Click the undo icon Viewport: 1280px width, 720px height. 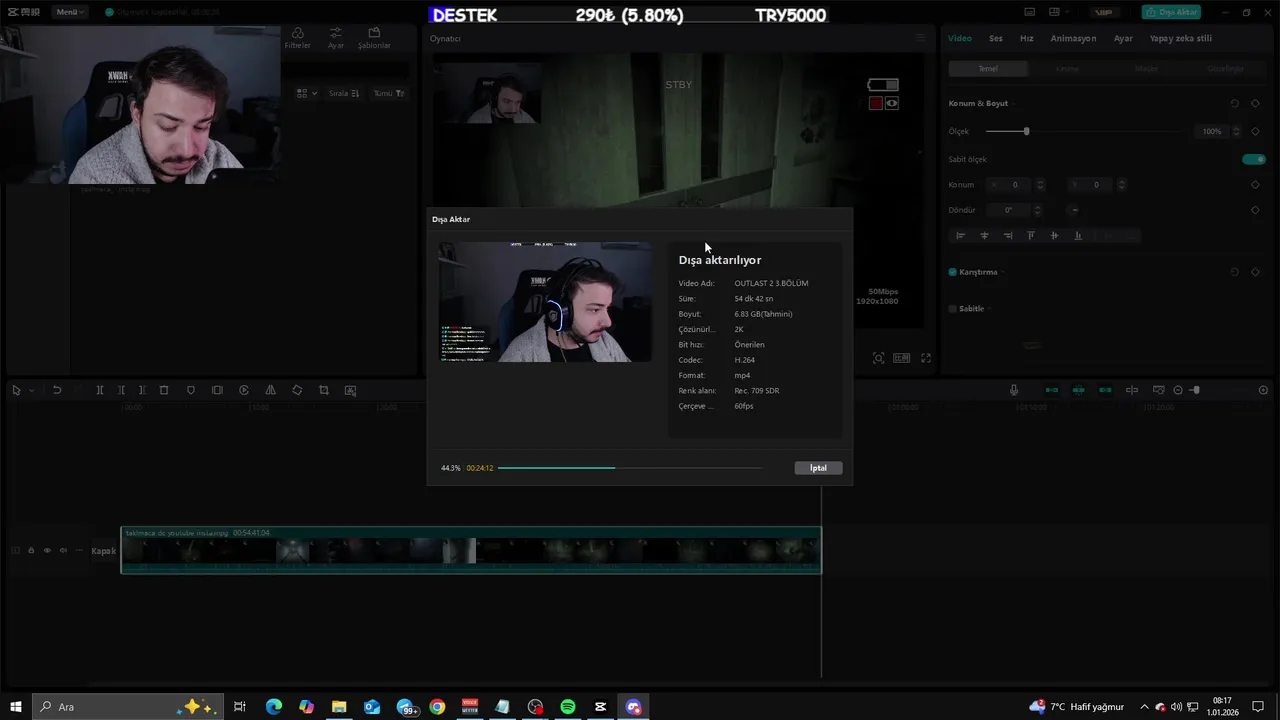pos(57,390)
